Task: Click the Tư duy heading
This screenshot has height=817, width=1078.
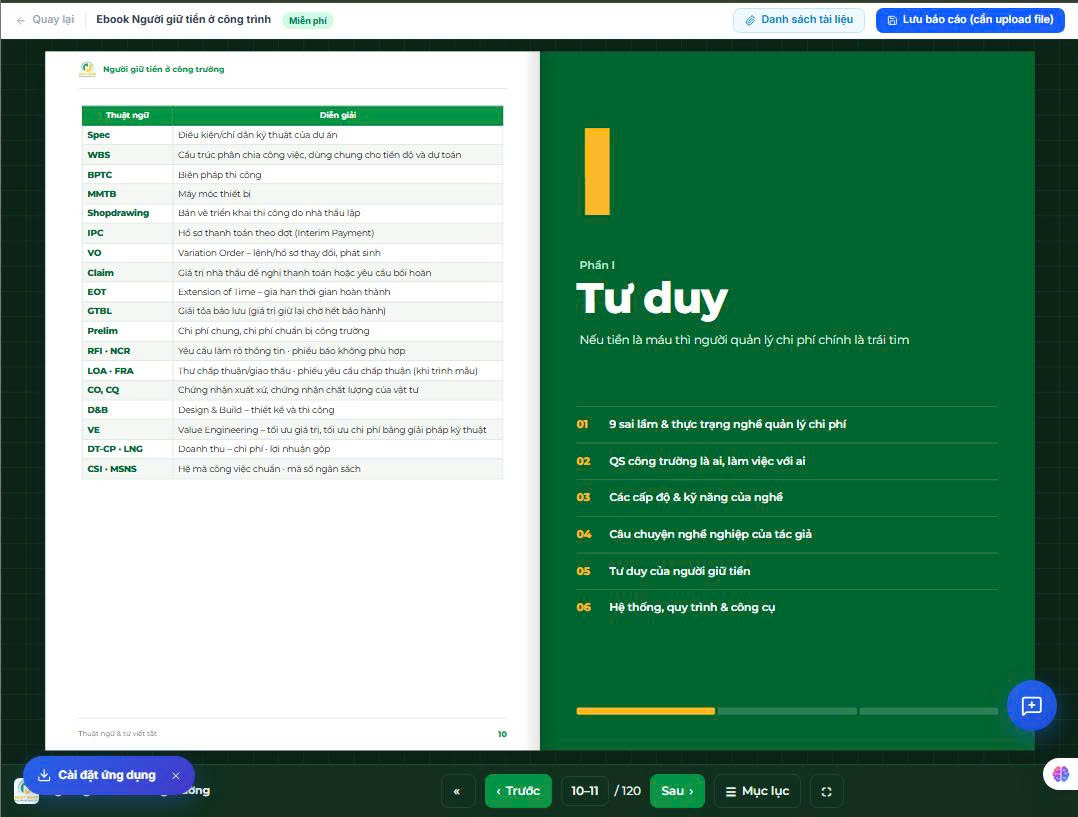Action: (652, 299)
